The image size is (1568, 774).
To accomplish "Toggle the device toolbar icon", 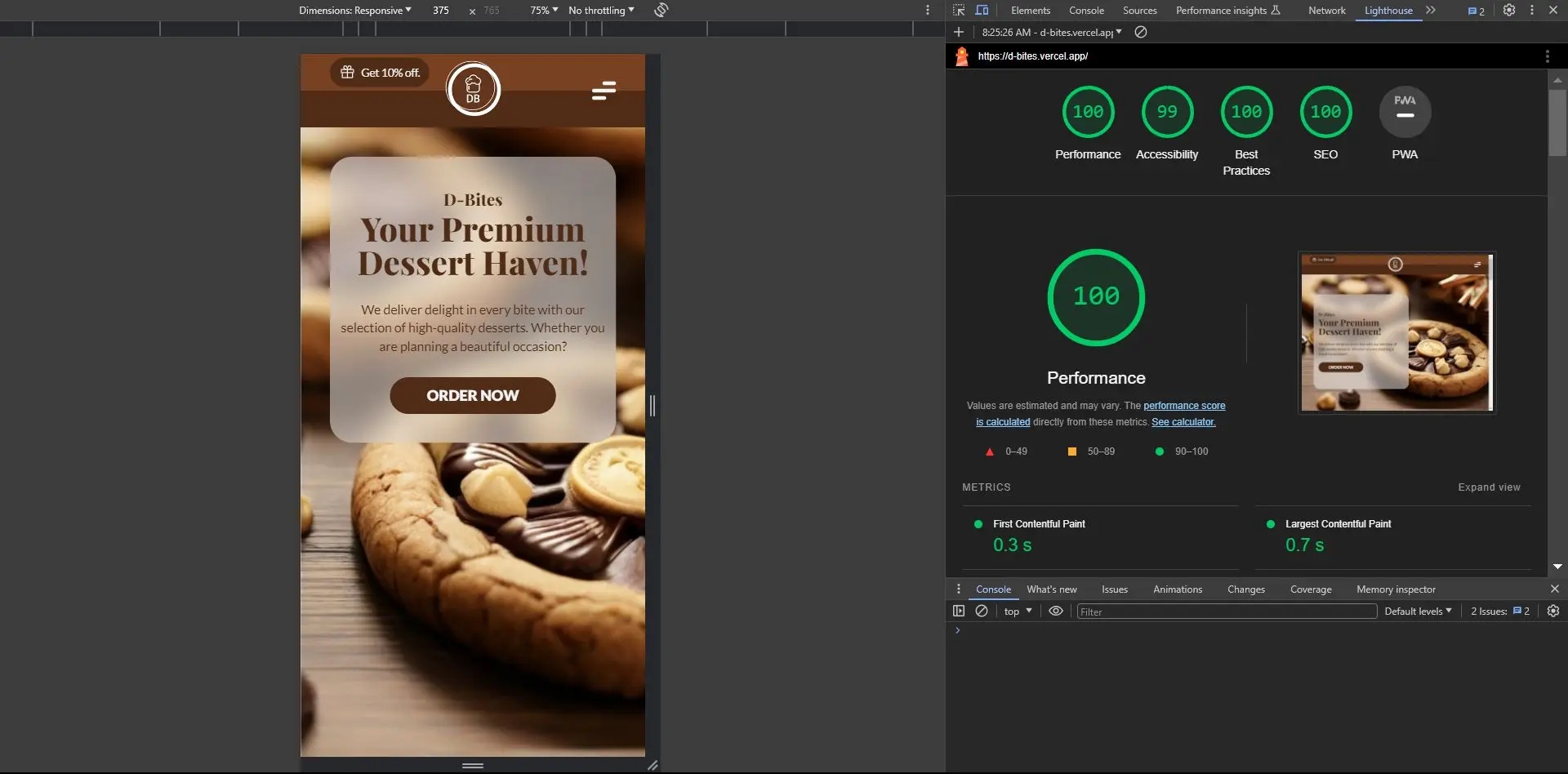I will pos(982,11).
